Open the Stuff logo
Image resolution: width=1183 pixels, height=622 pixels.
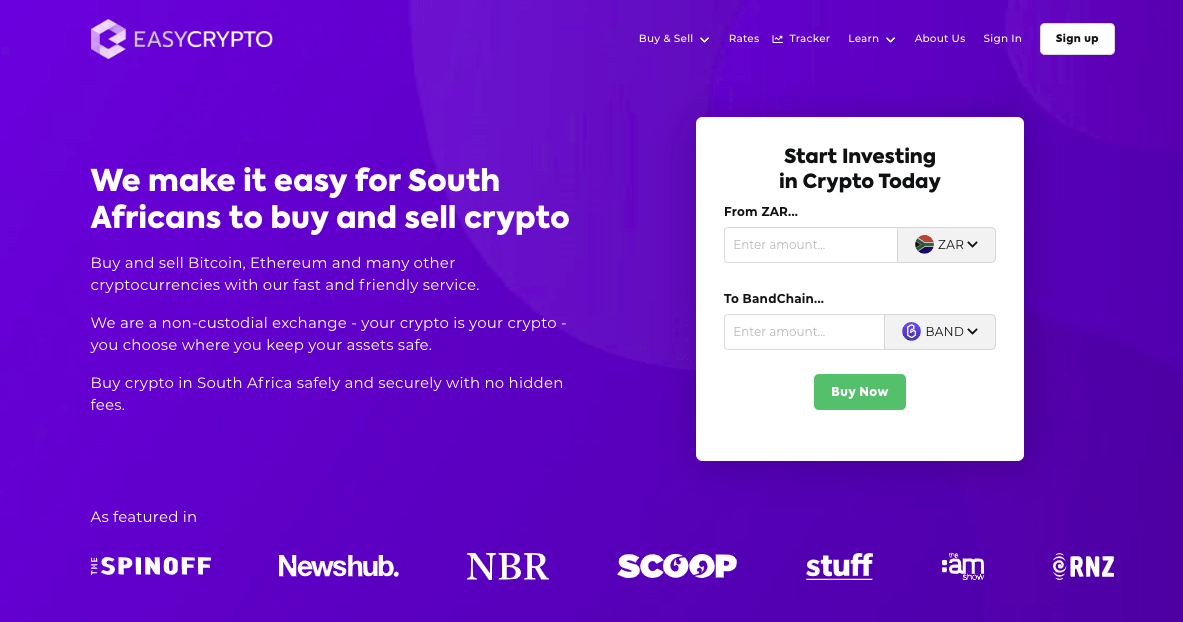[x=838, y=565]
